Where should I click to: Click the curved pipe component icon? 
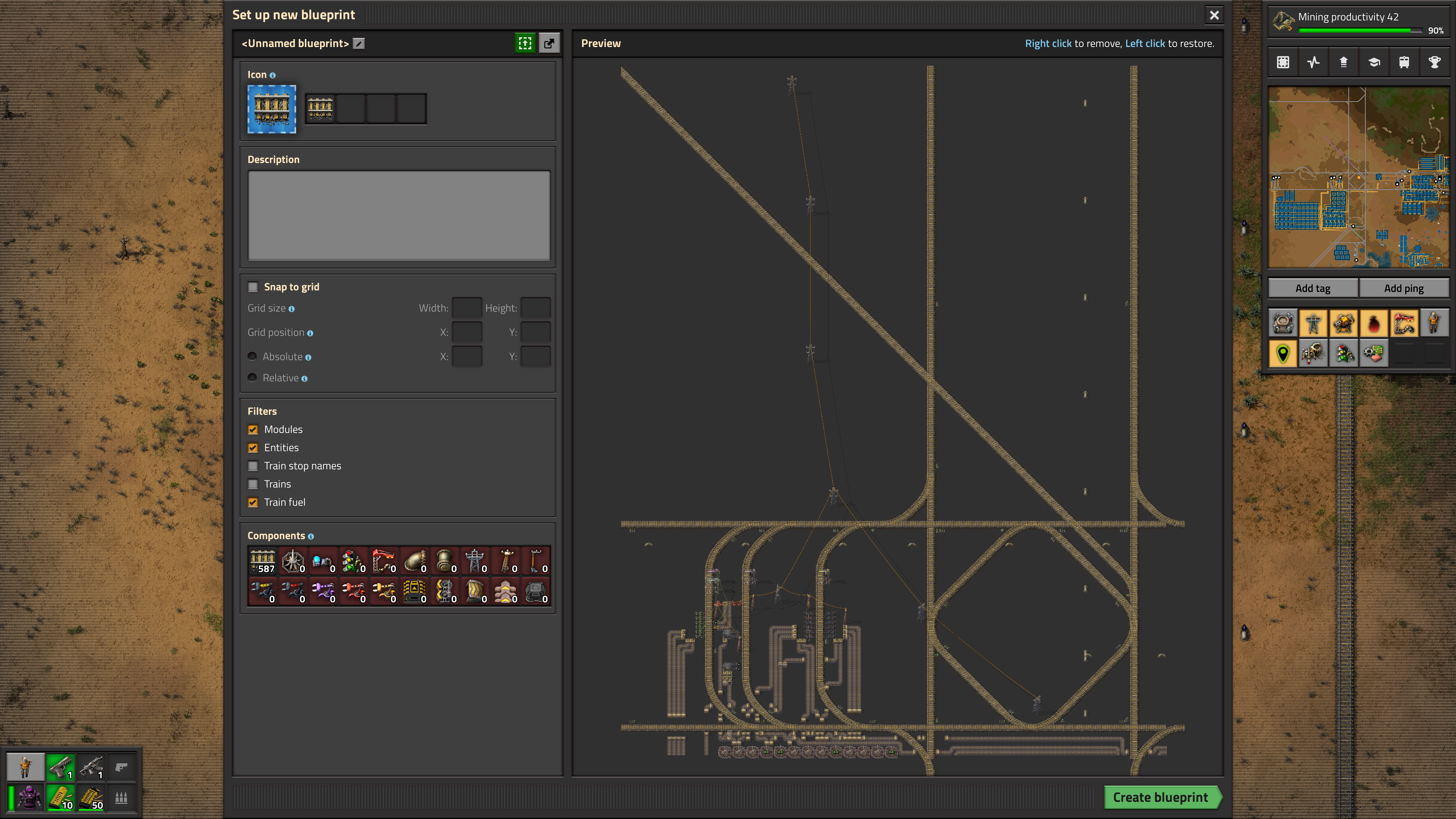[414, 561]
